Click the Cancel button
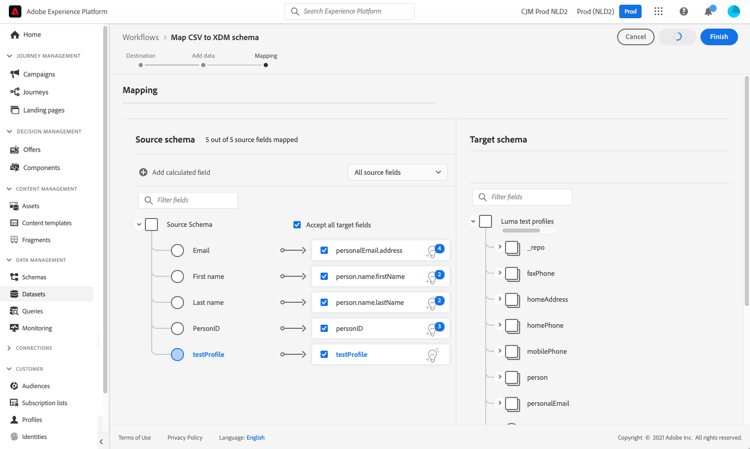The width and height of the screenshot is (750, 449). pos(635,37)
